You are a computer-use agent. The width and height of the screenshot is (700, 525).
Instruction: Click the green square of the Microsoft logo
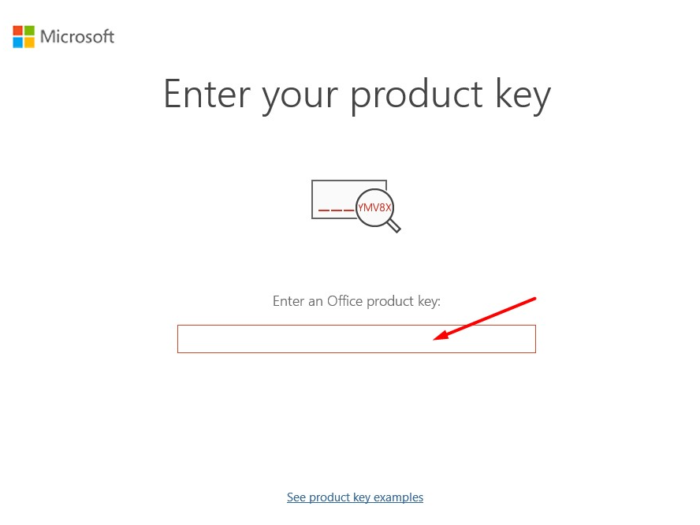pyautogui.click(x=29, y=32)
